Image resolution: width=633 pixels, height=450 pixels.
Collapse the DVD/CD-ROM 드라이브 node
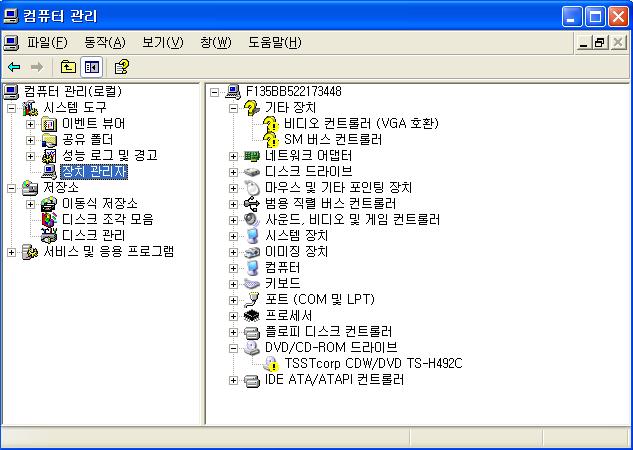(x=233, y=348)
